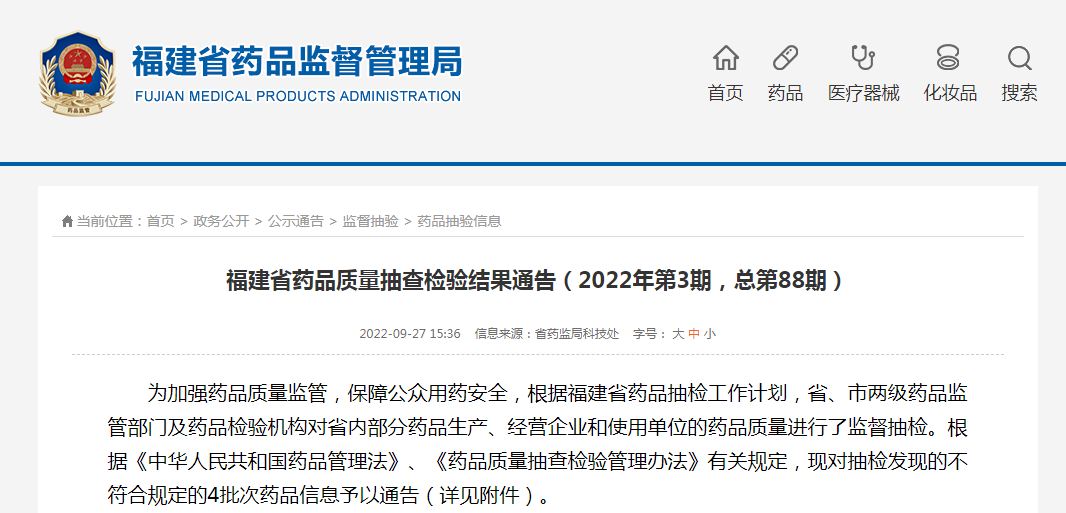Click 药品抽验信息 breadcrumb link
The image size is (1066, 513).
point(459,221)
